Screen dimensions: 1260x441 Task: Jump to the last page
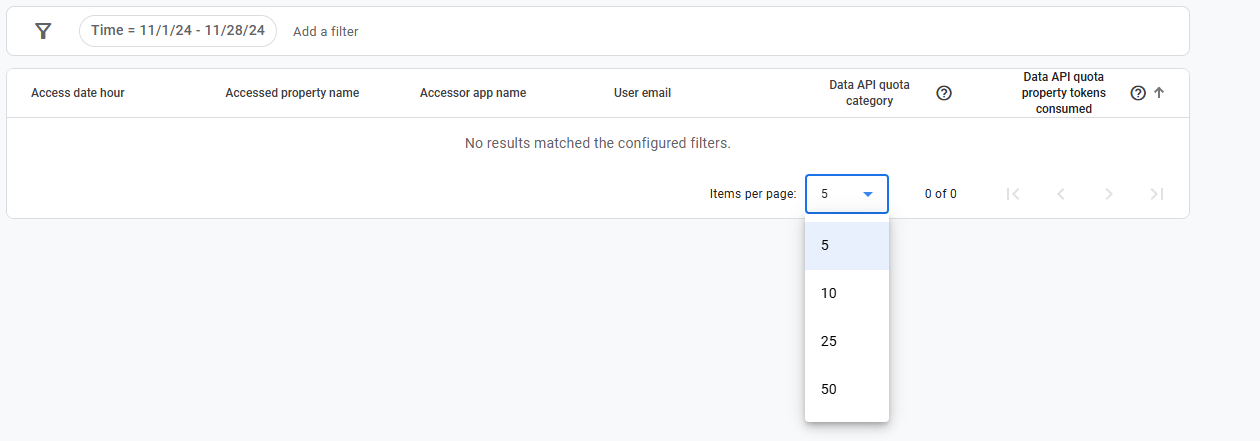click(x=1156, y=194)
